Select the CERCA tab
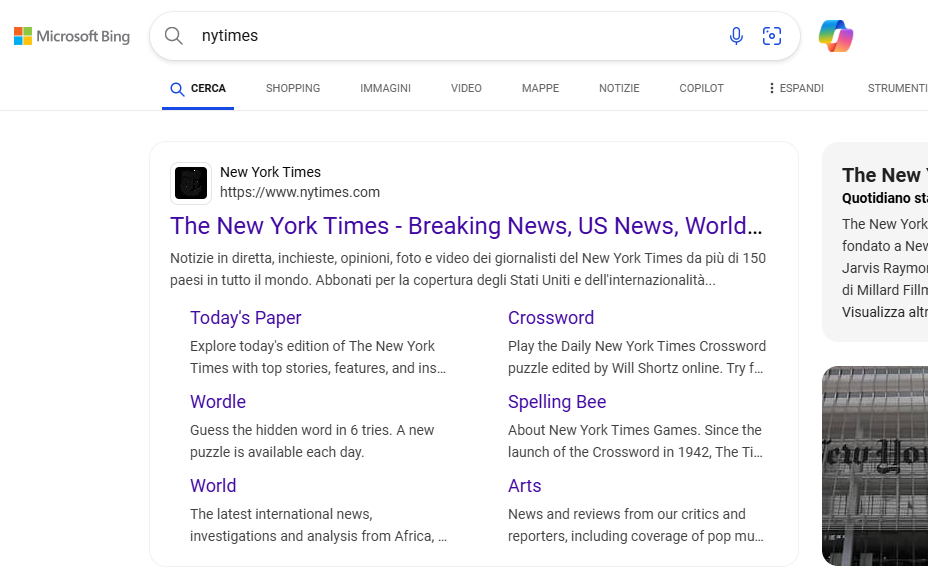The width and height of the screenshot is (928, 582). click(198, 89)
